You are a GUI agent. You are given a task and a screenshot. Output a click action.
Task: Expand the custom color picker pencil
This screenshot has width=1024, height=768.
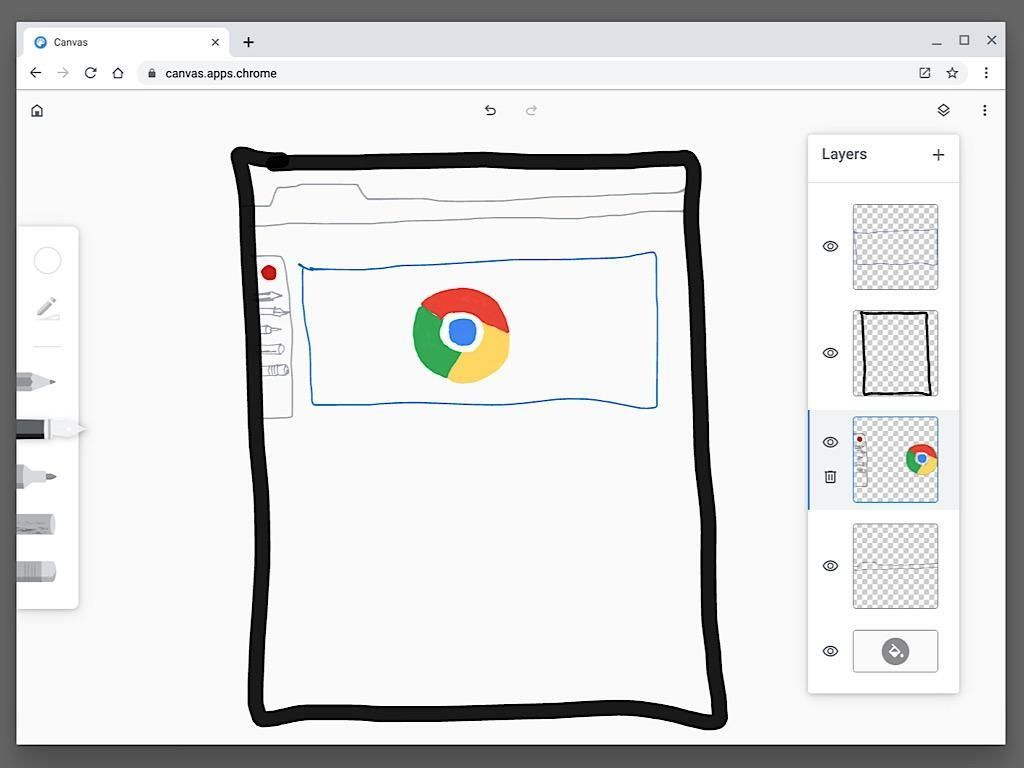[47, 308]
